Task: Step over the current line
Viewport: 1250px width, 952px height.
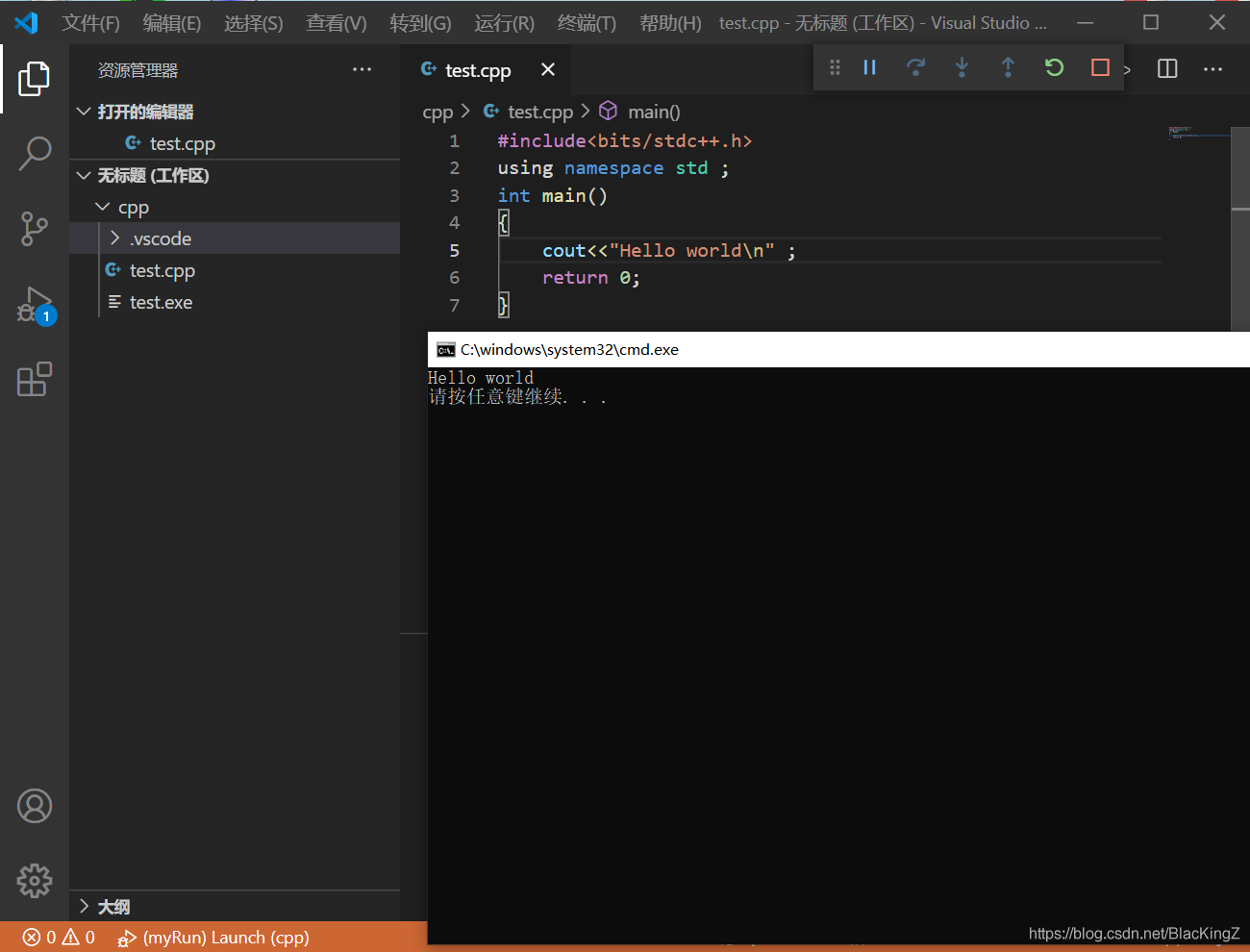Action: 915,67
